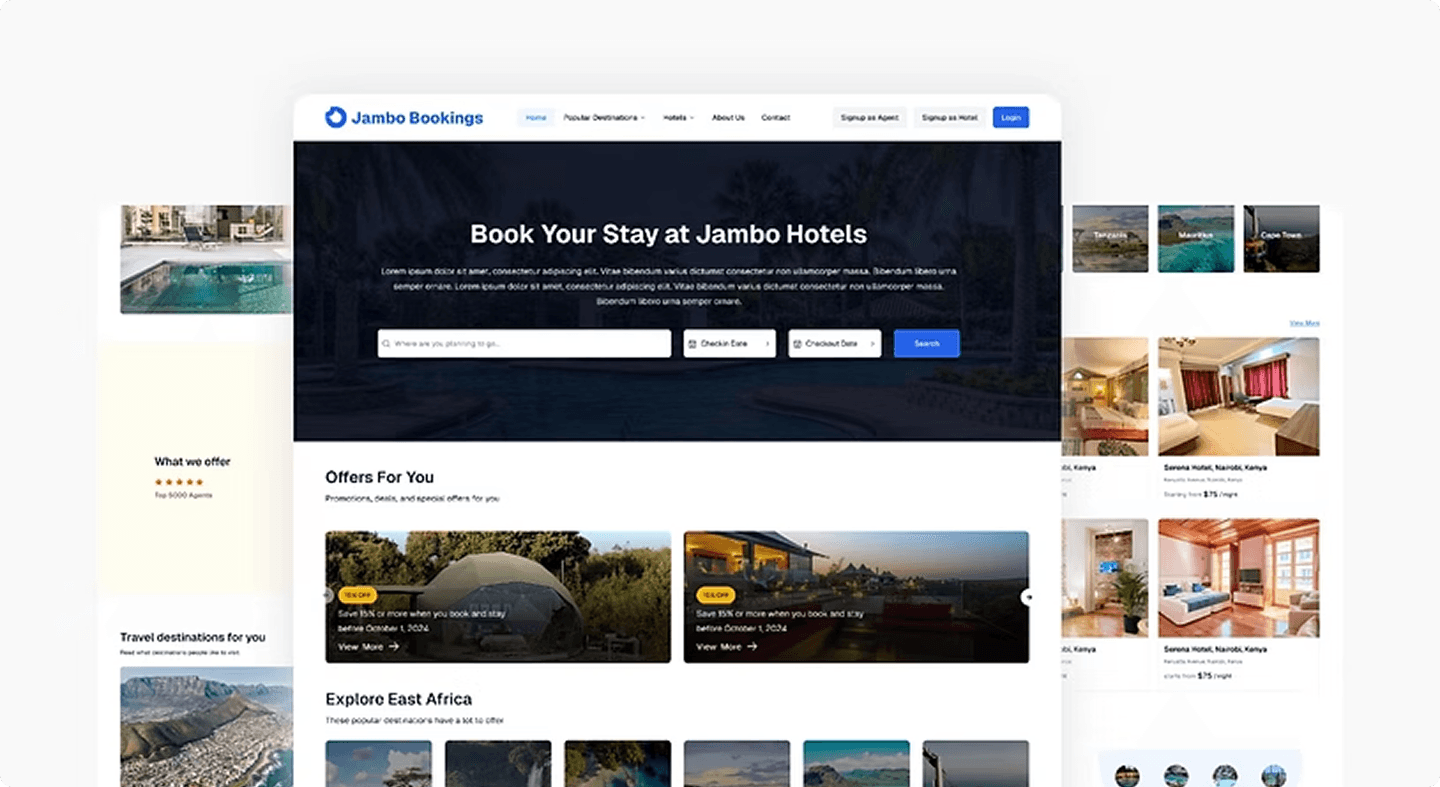Advance the offers carousel with the next arrow
The image size is (1440, 787).
click(x=1027, y=597)
